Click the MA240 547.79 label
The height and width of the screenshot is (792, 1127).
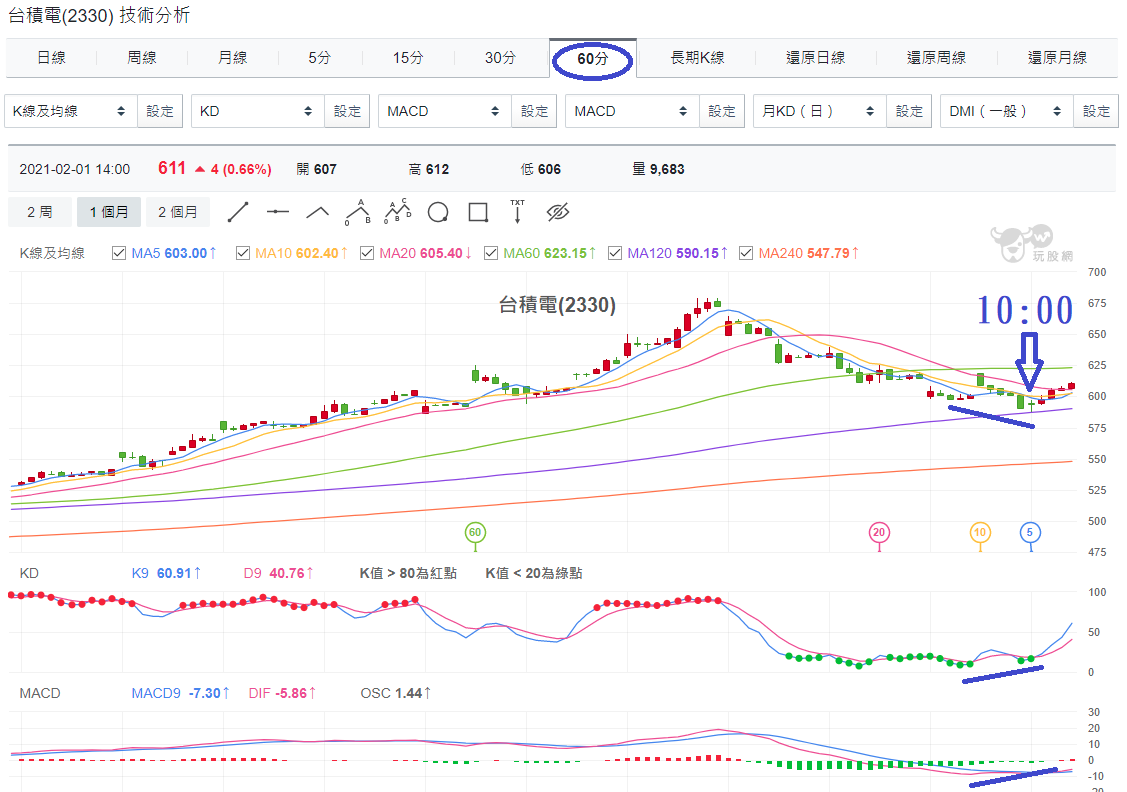click(809, 253)
